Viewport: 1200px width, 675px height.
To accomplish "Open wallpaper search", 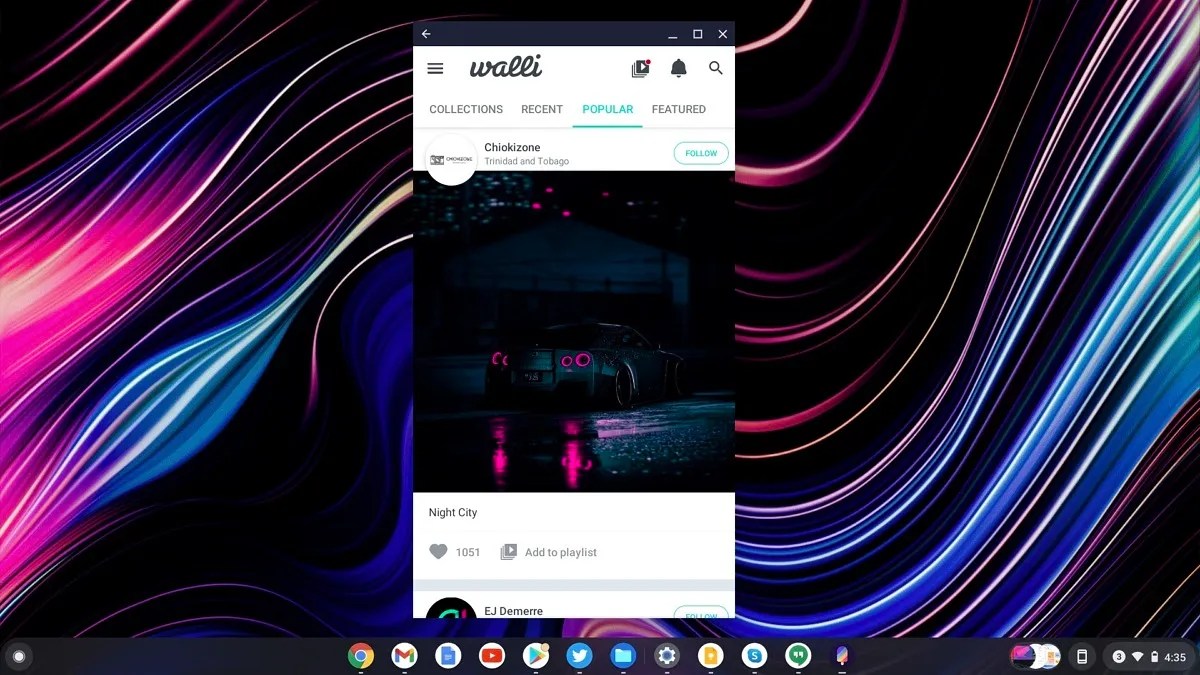I will tap(715, 67).
